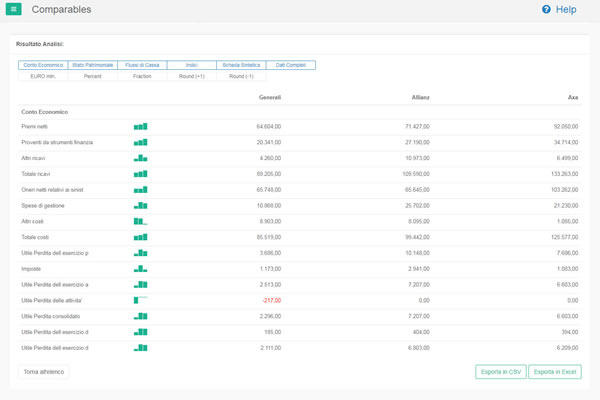Open the green hamburger menu
Image resolution: width=600 pixels, height=400 pixels.
[x=13, y=9]
